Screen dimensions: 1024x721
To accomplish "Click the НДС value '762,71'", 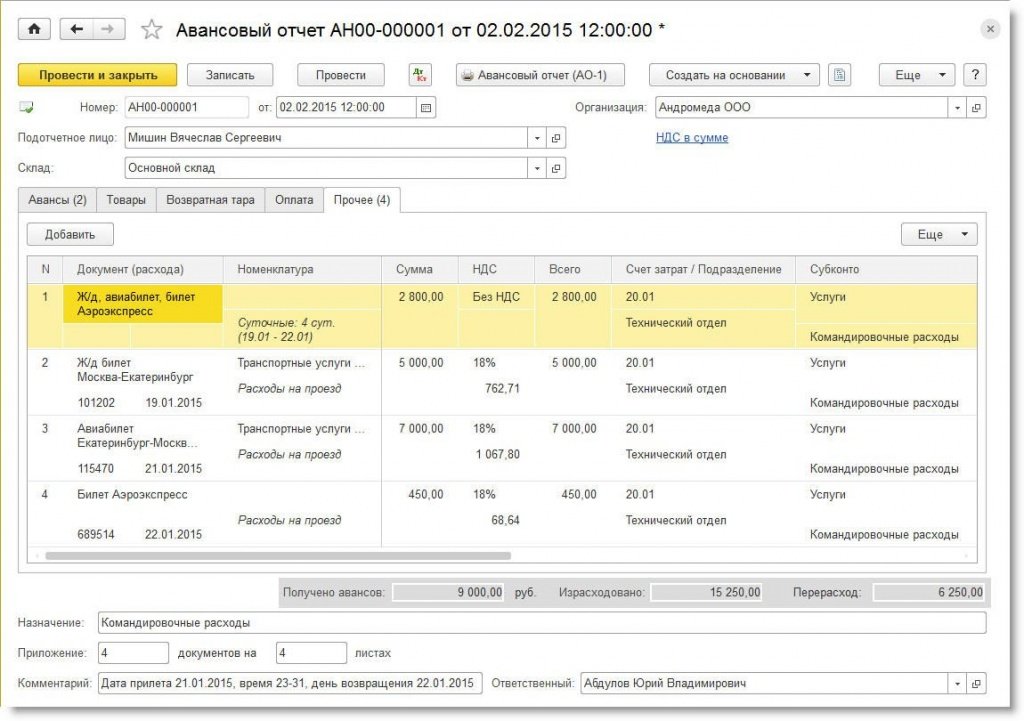I will click(502, 389).
